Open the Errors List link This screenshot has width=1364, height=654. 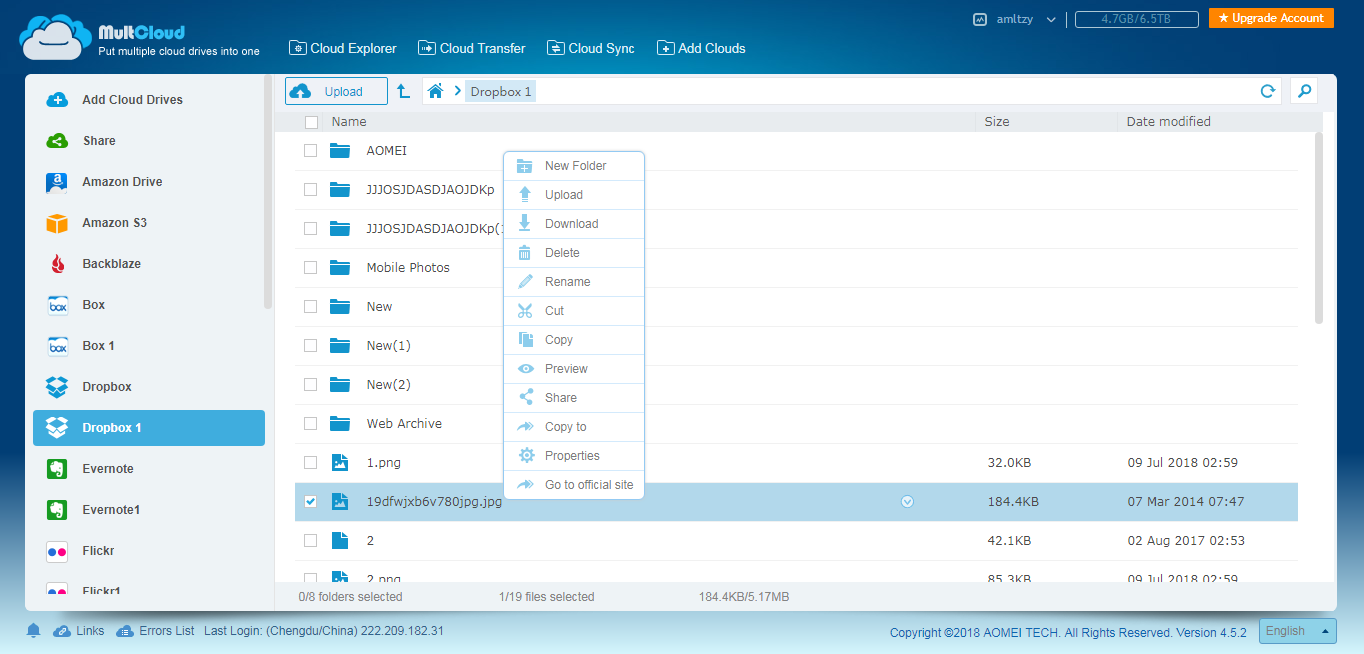click(x=166, y=631)
